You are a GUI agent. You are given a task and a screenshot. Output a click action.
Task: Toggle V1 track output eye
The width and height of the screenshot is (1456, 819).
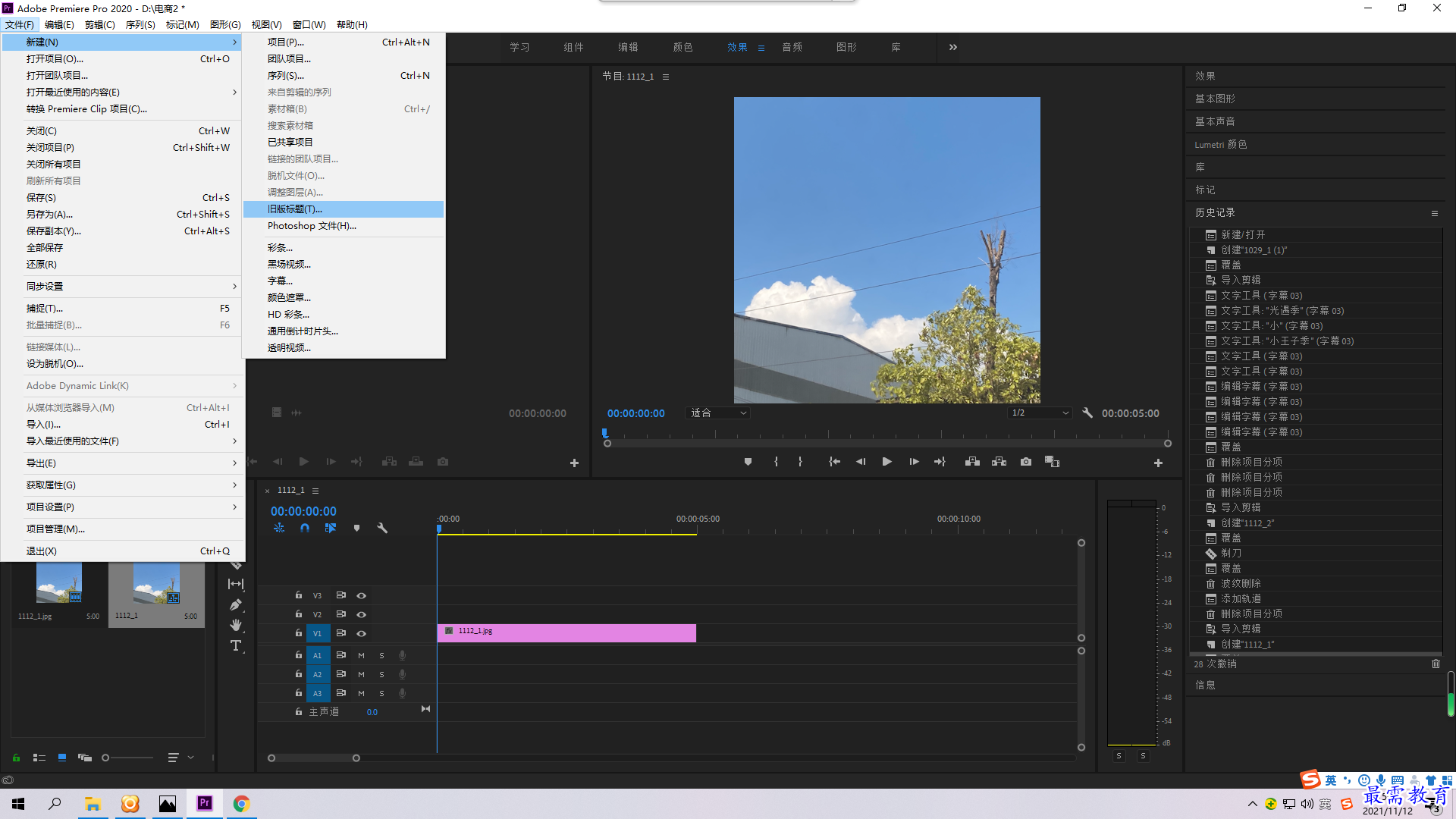pos(362,634)
